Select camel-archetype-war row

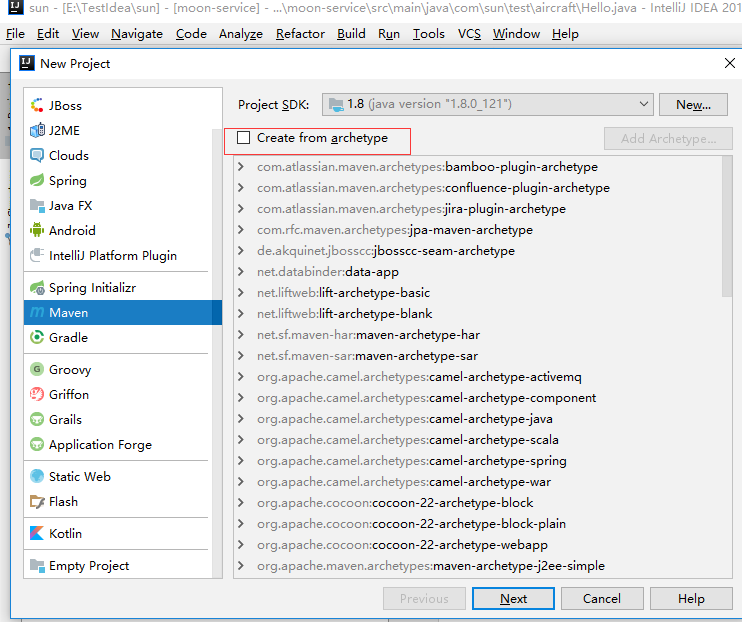[x=478, y=482]
